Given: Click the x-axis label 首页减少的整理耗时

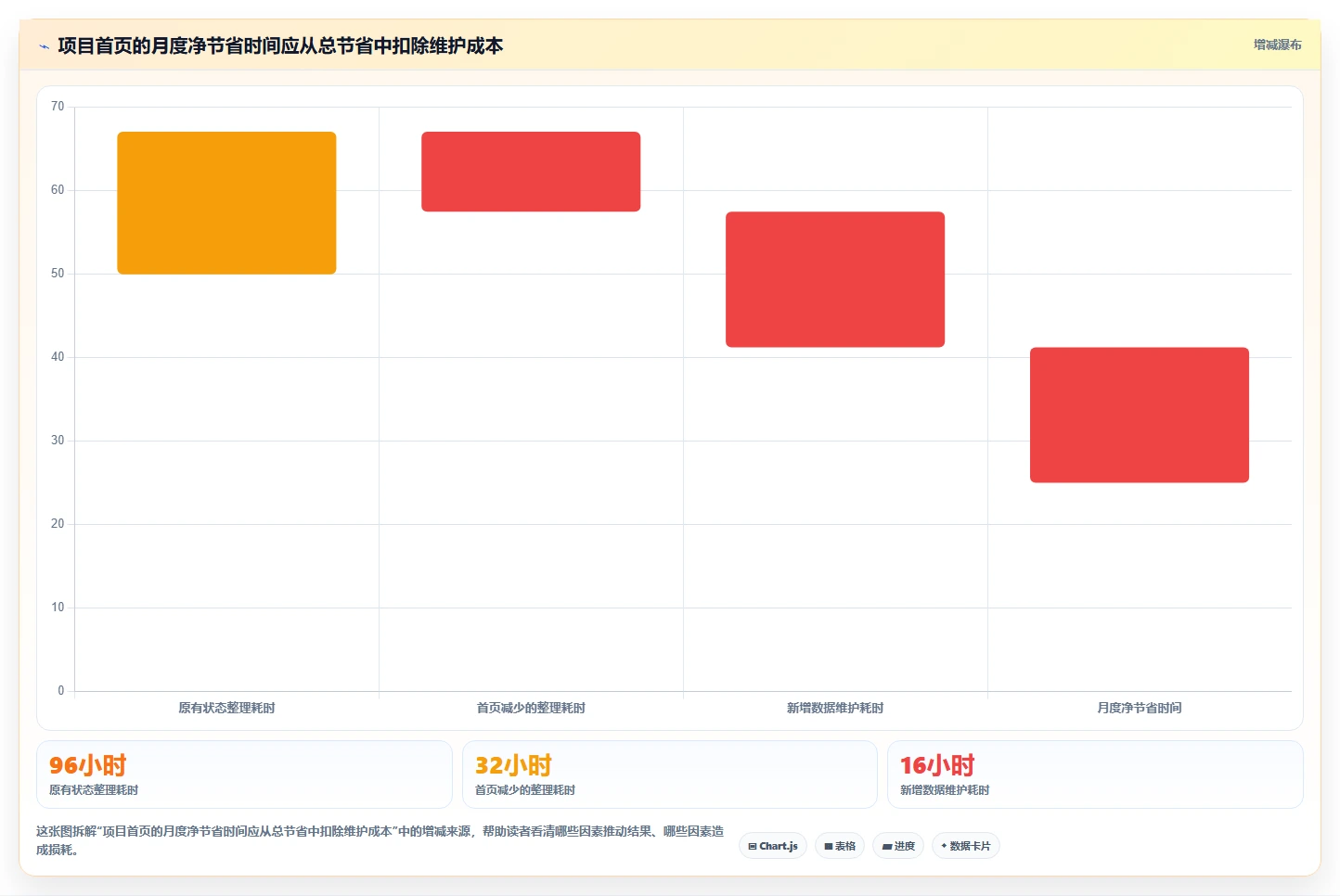Looking at the screenshot, I should point(531,708).
